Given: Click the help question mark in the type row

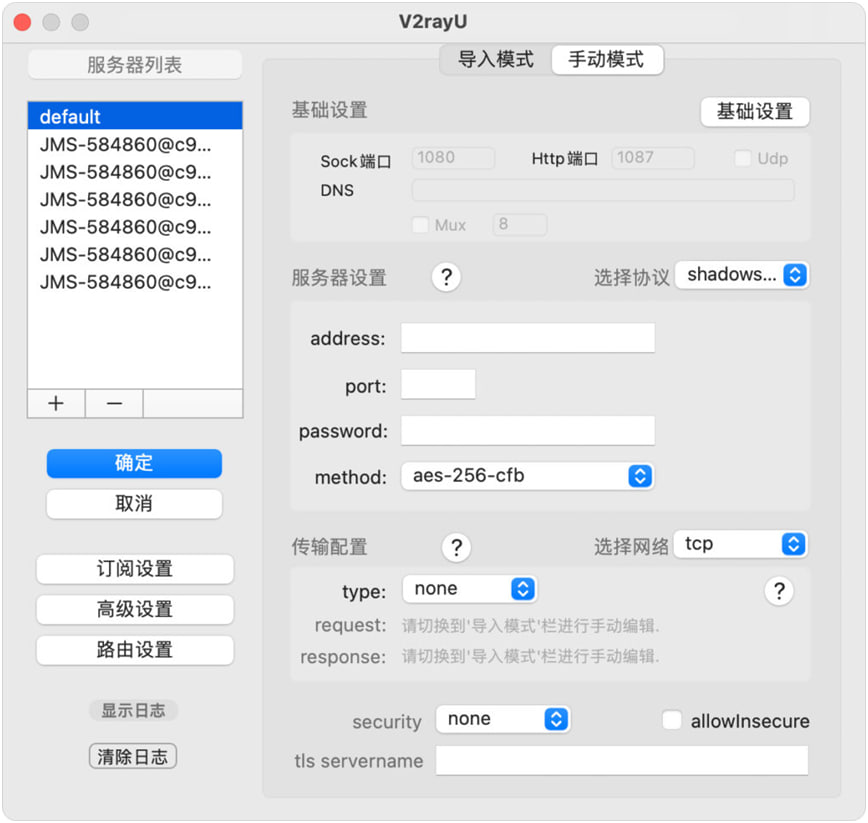Looking at the screenshot, I should coord(779,591).
